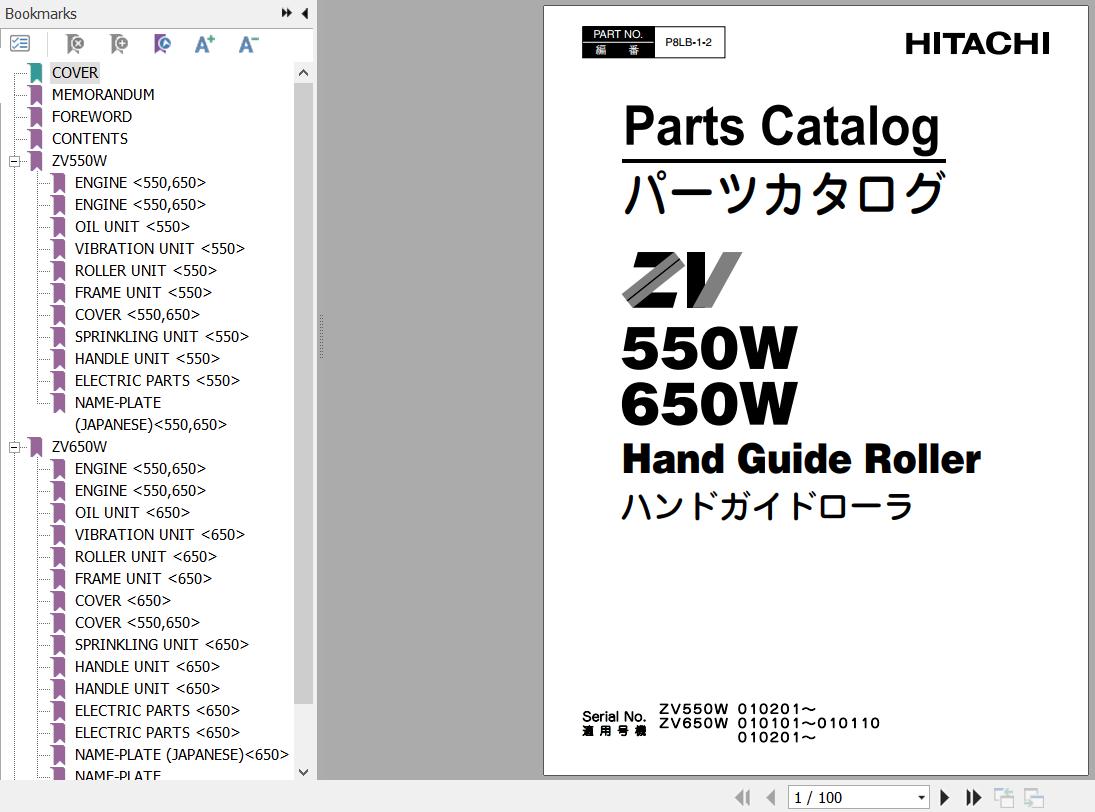Screen dimensions: 1095x812
Task: Open the page number dropdown arrow
Action: (921, 797)
